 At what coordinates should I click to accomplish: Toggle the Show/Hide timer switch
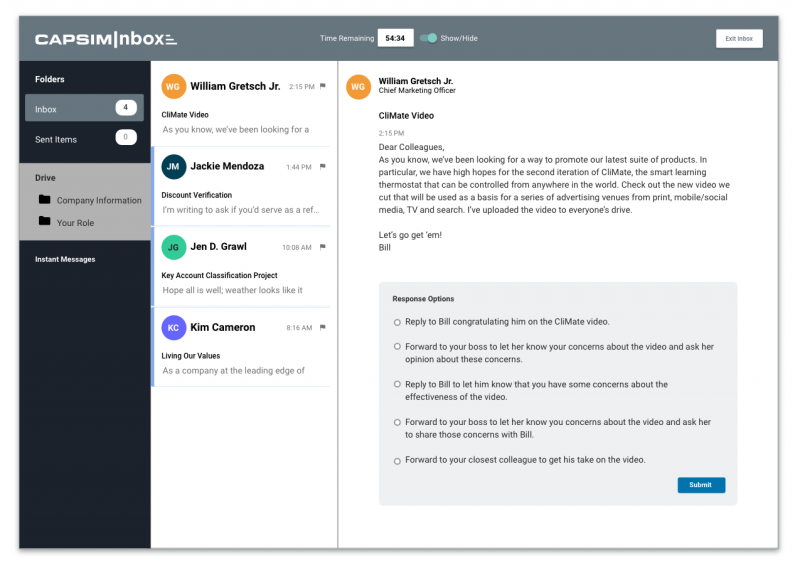point(428,38)
